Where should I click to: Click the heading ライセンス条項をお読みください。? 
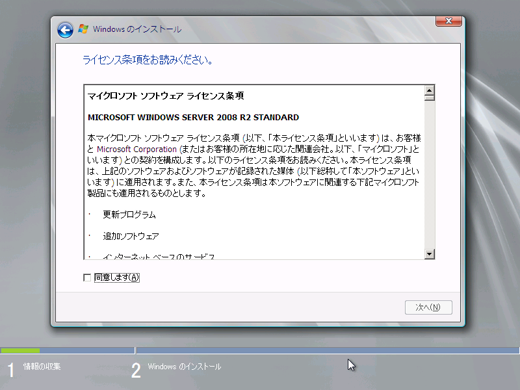tap(147, 60)
